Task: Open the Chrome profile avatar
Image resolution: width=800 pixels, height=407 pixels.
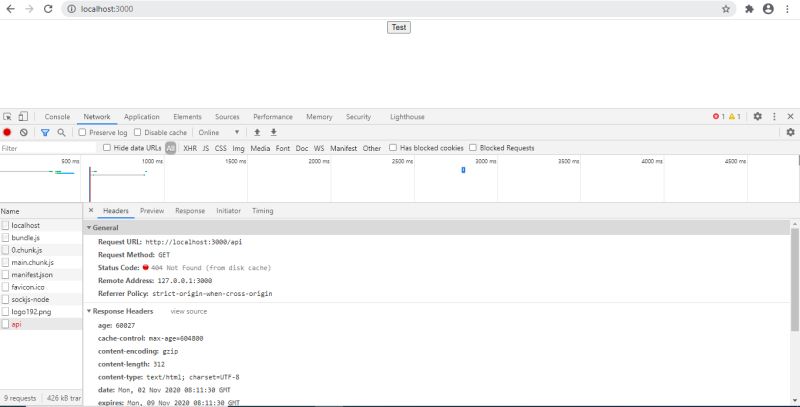Action: 768,9
